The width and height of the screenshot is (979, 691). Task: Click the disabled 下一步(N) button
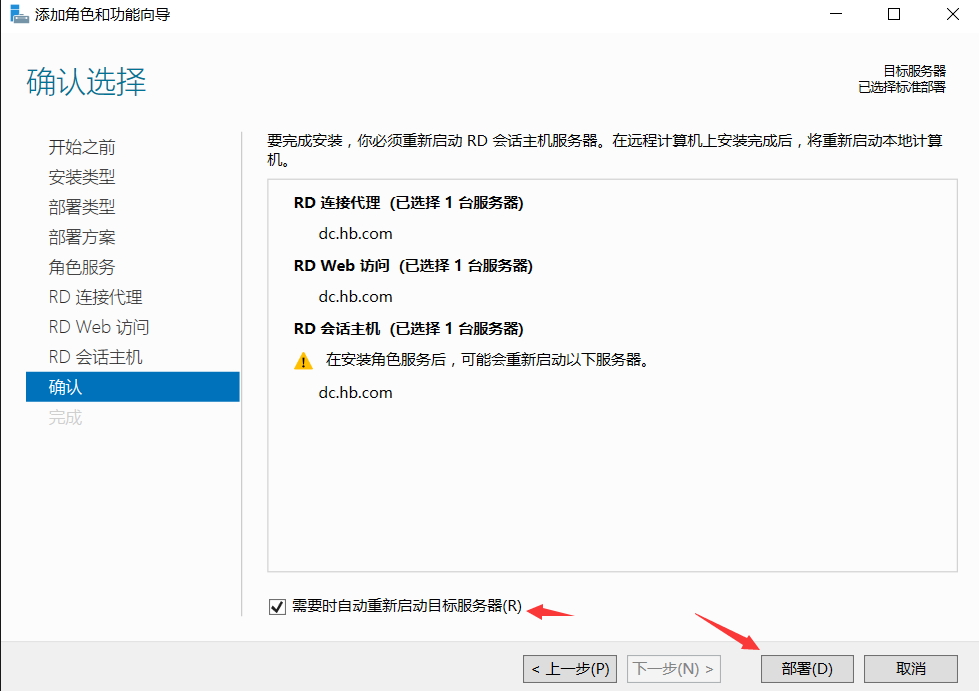(x=674, y=669)
